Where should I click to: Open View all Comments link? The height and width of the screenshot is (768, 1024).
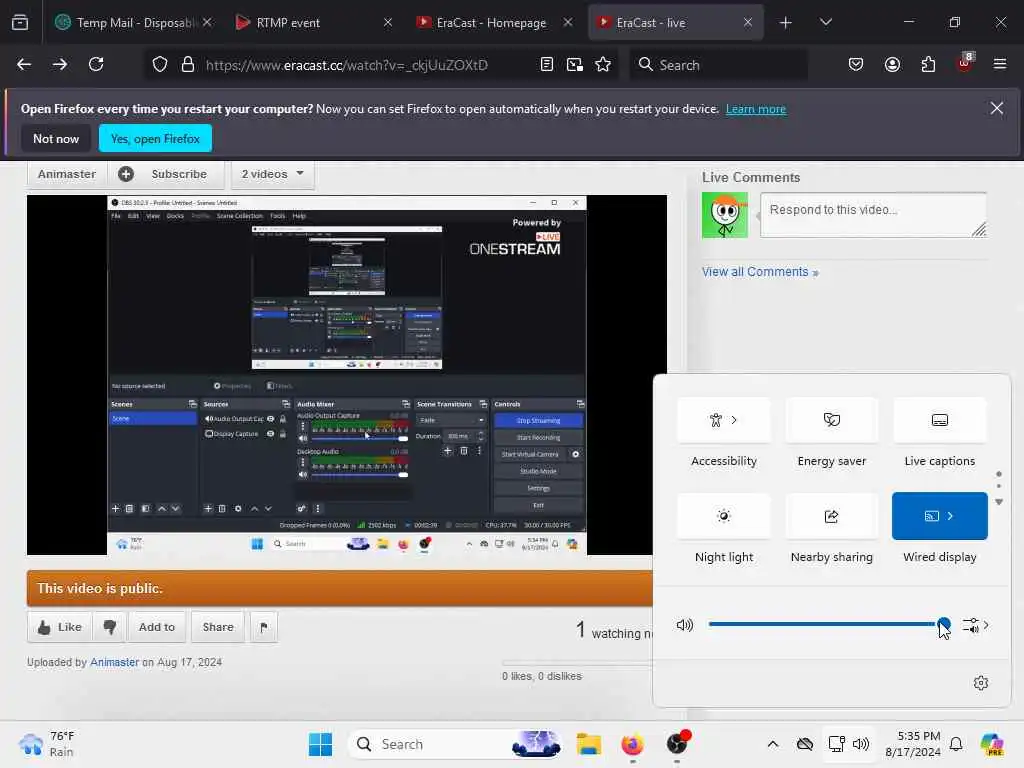coord(760,272)
